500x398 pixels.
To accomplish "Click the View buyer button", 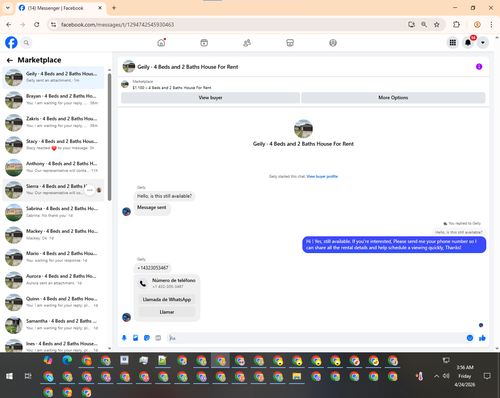I will pos(210,98).
